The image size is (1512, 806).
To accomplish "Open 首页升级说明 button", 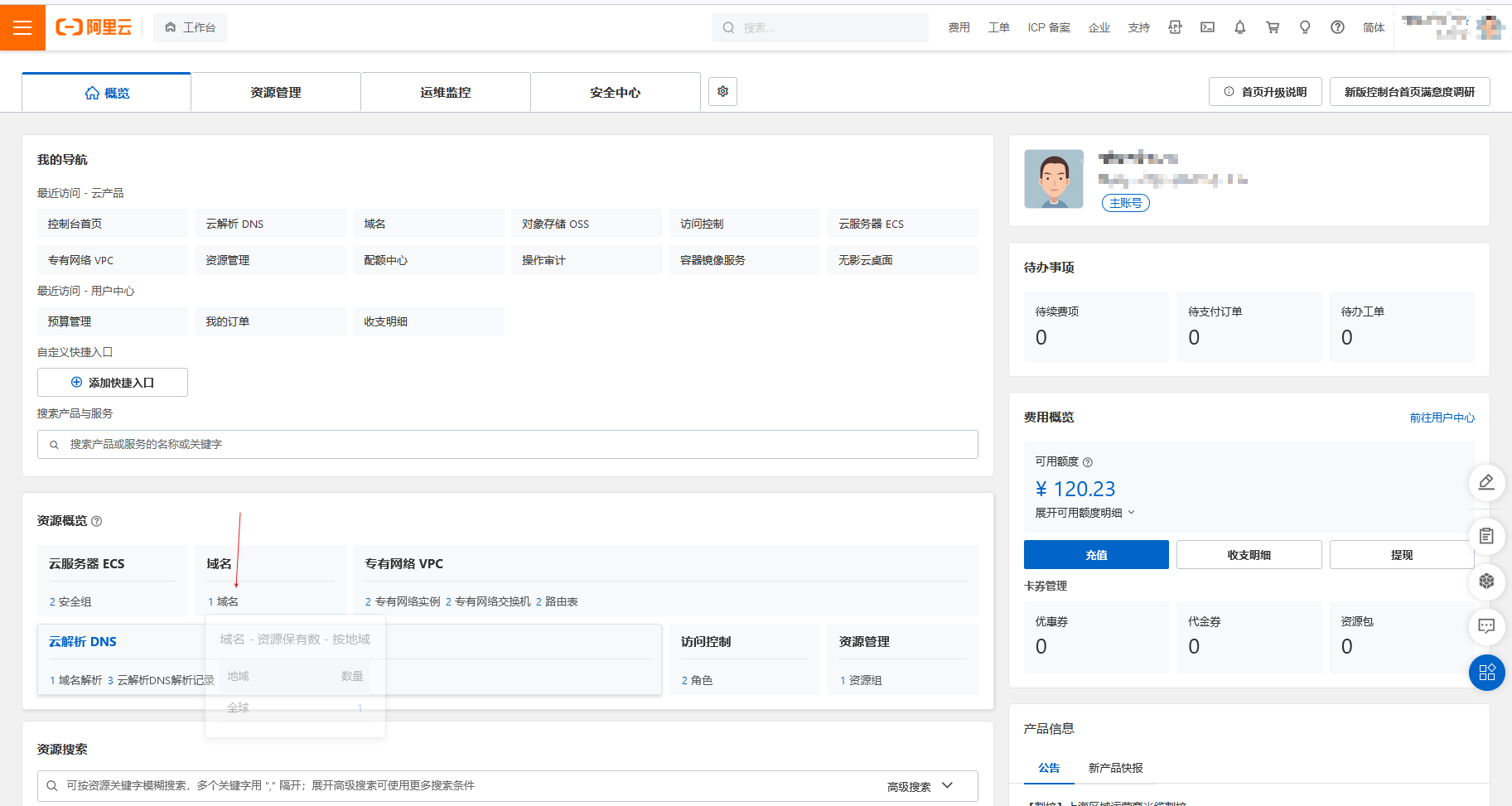I will [x=1265, y=92].
